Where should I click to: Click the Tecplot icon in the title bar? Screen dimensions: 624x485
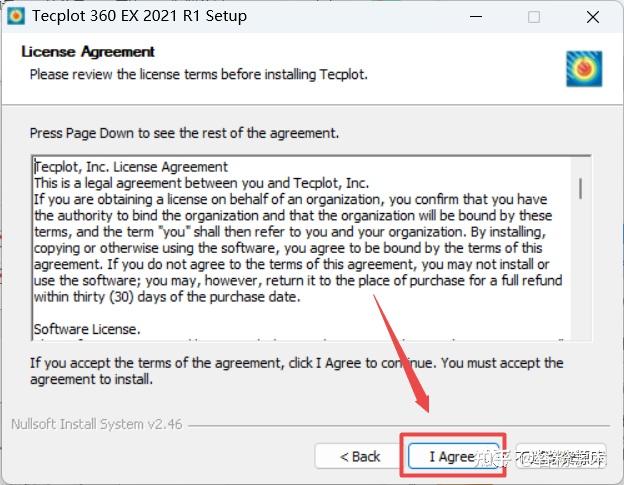coord(15,16)
